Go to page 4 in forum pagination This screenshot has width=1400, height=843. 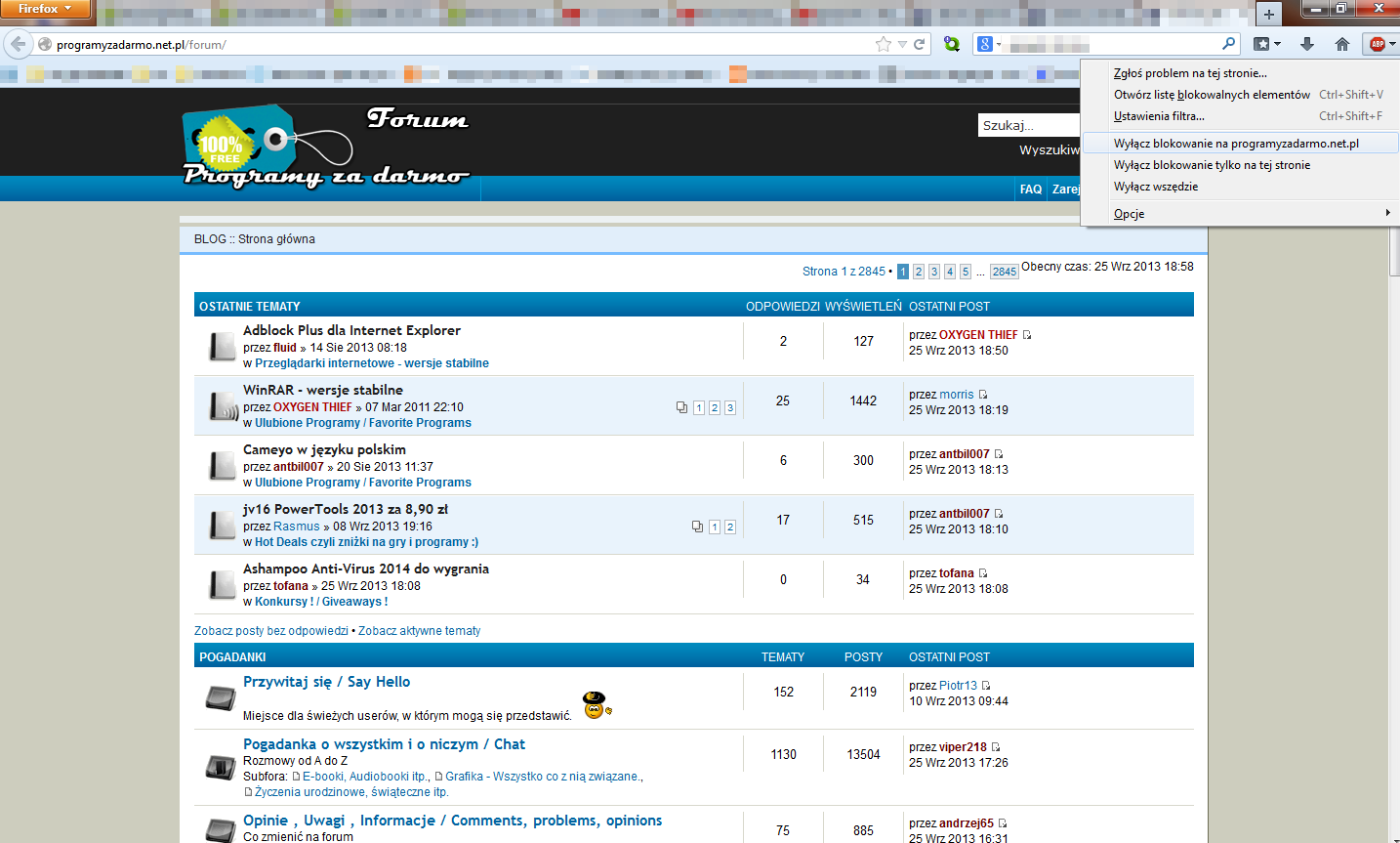pos(949,272)
